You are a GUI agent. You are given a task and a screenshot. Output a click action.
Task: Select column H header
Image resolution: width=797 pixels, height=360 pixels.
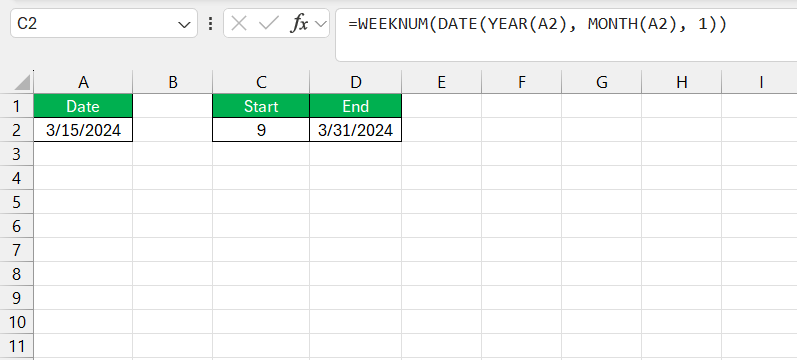pos(682,82)
